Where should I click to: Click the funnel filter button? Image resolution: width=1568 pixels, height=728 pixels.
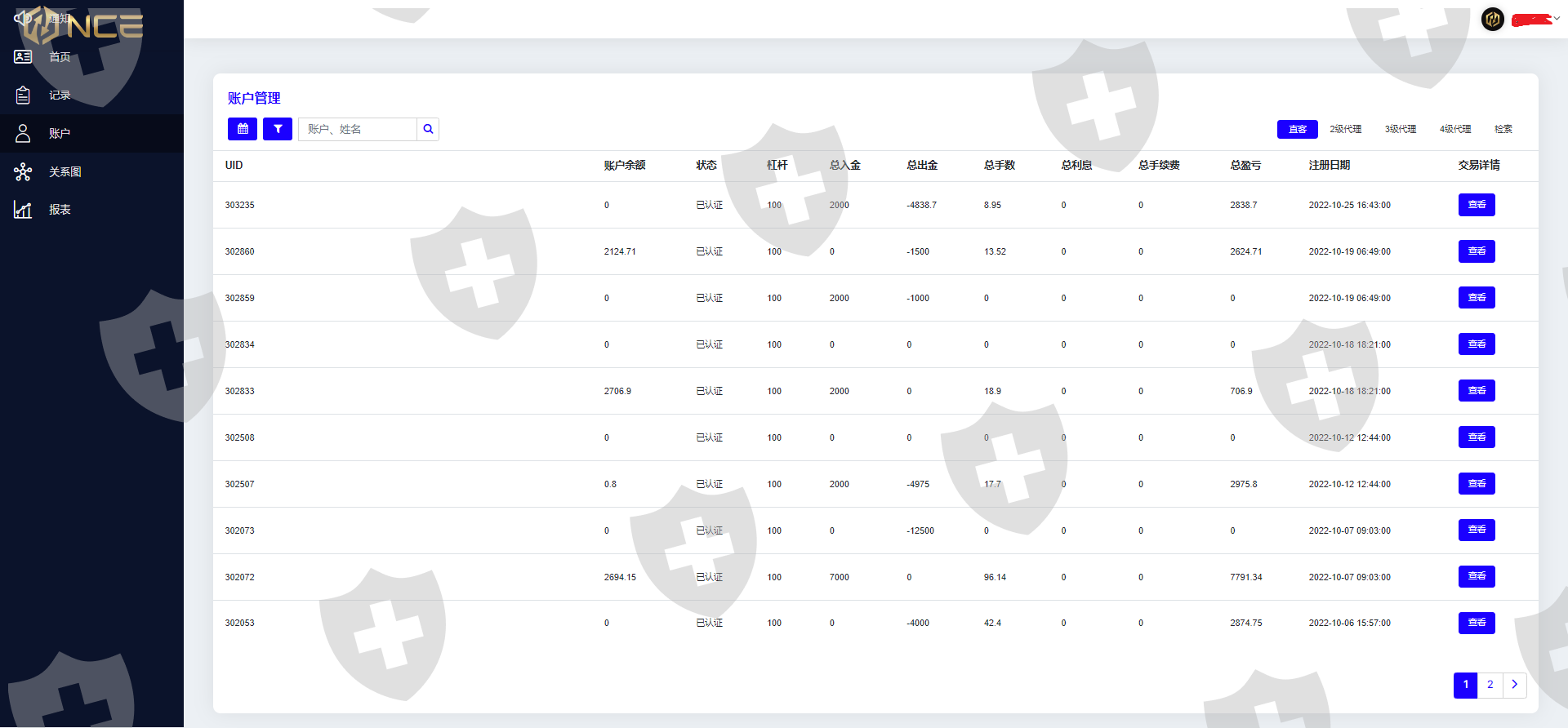click(x=278, y=129)
